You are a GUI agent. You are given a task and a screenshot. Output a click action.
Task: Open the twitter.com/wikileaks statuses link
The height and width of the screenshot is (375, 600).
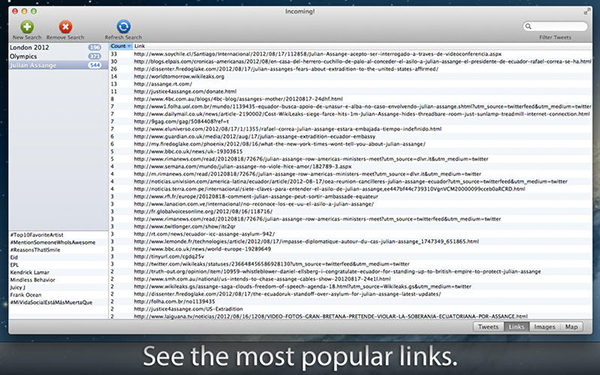[x=272, y=264]
